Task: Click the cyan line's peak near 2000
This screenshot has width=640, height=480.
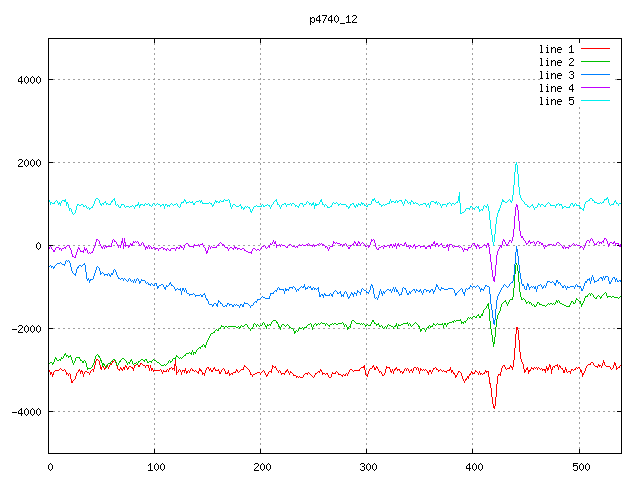Action: pyautogui.click(x=516, y=163)
